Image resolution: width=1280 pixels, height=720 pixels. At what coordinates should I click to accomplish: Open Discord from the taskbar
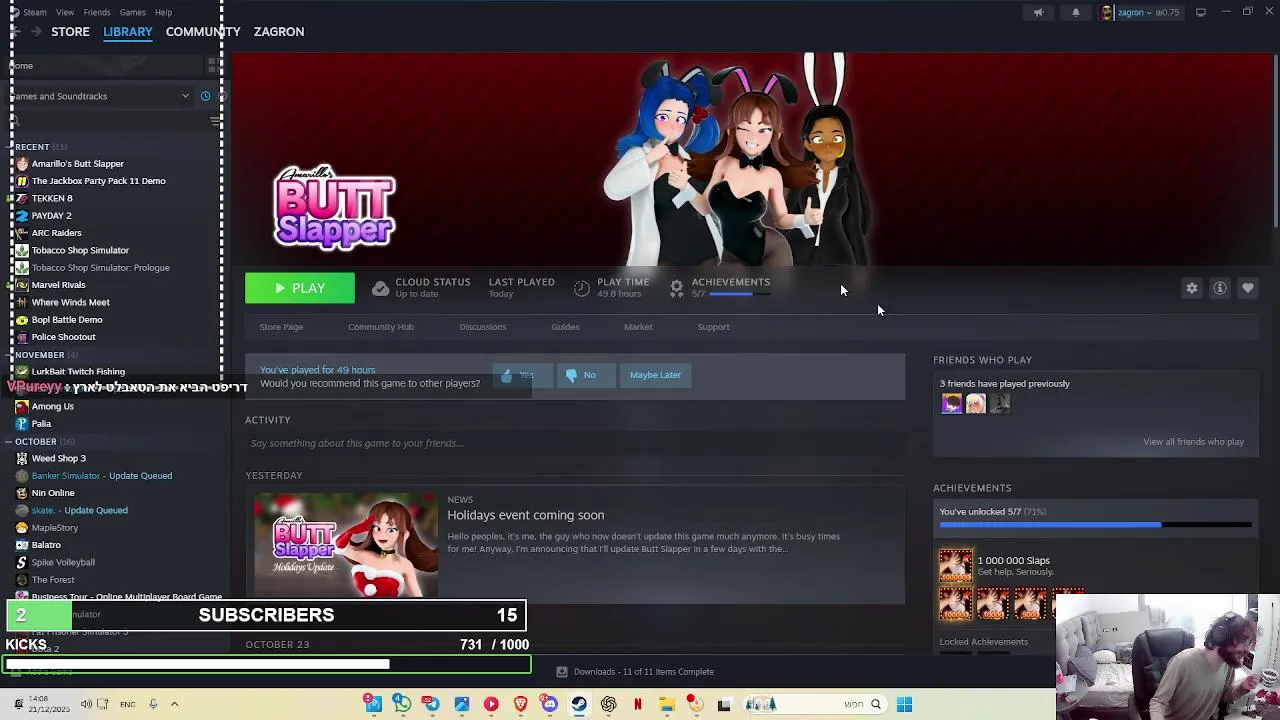549,704
